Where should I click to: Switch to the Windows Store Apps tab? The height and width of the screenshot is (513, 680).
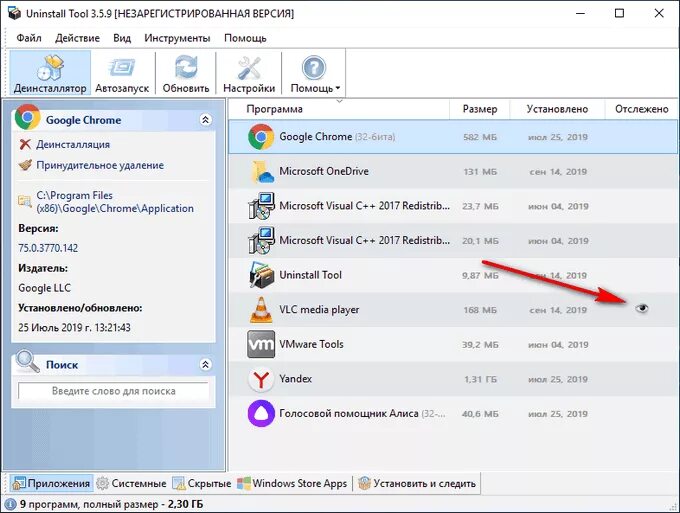click(x=292, y=483)
